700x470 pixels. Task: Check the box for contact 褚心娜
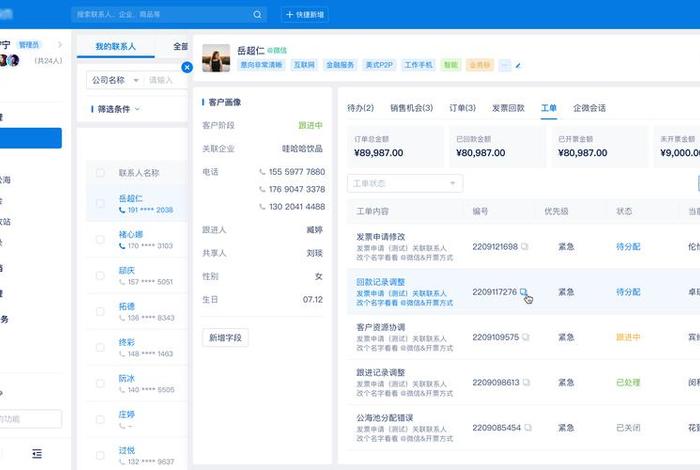(100, 240)
